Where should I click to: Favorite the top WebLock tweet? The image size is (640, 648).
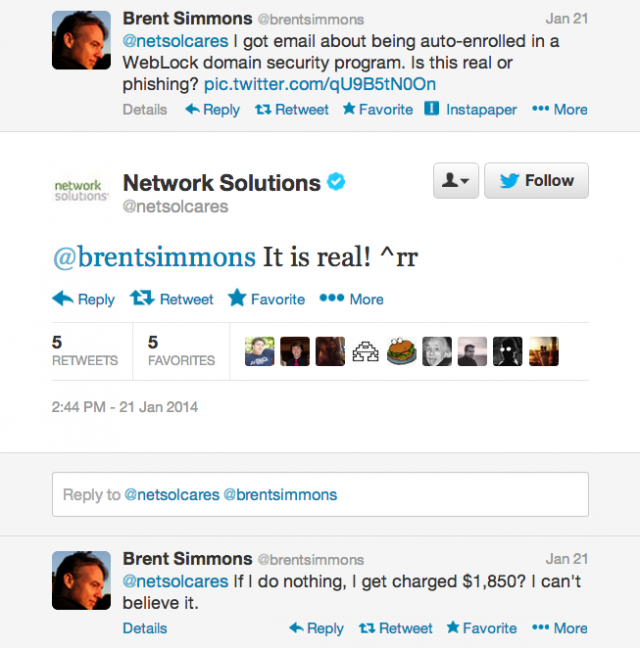coord(378,109)
